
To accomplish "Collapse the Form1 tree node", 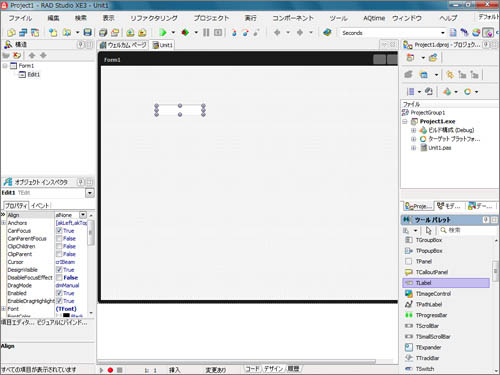I will tap(5, 66).
